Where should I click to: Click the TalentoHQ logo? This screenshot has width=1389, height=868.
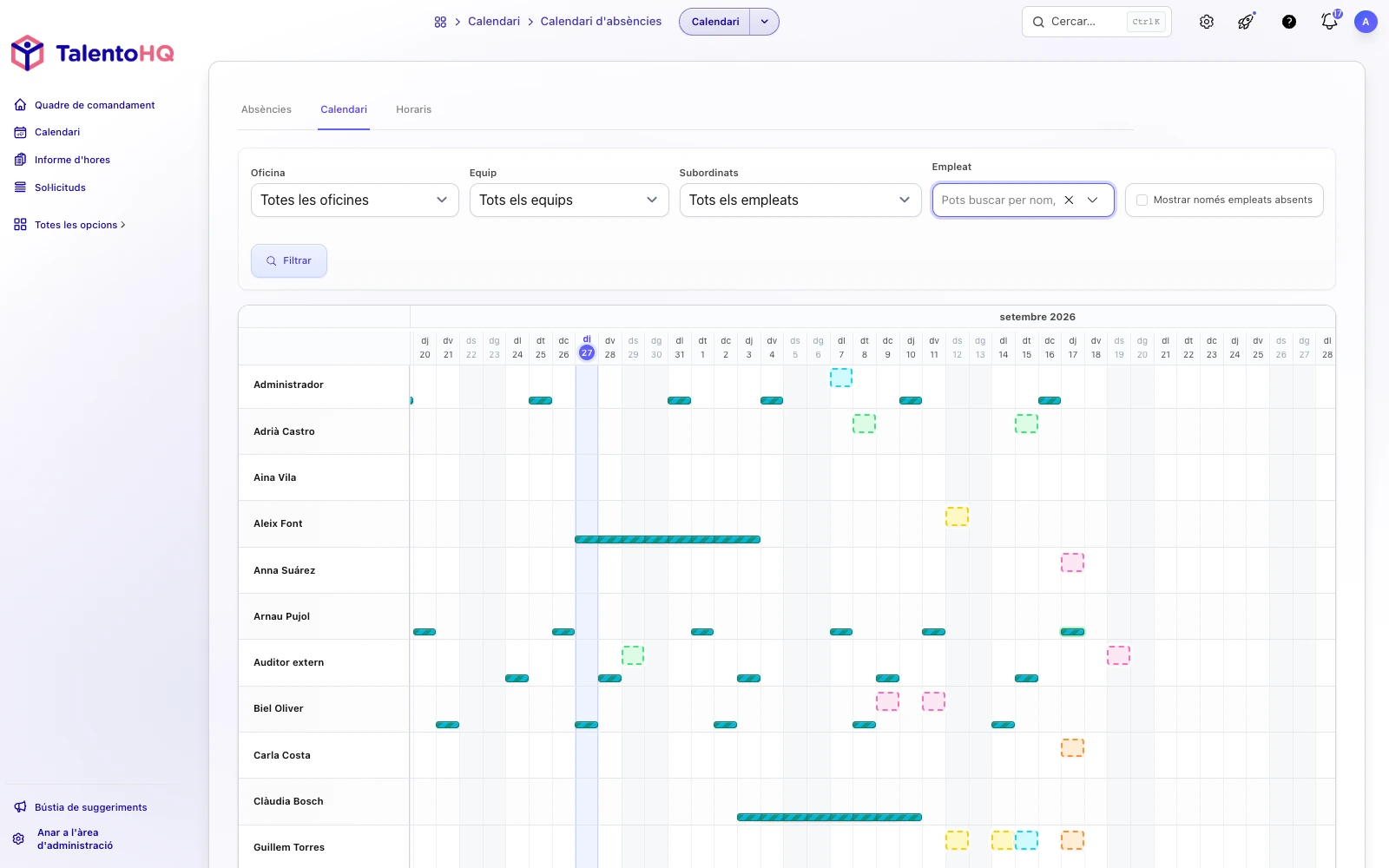(92, 53)
